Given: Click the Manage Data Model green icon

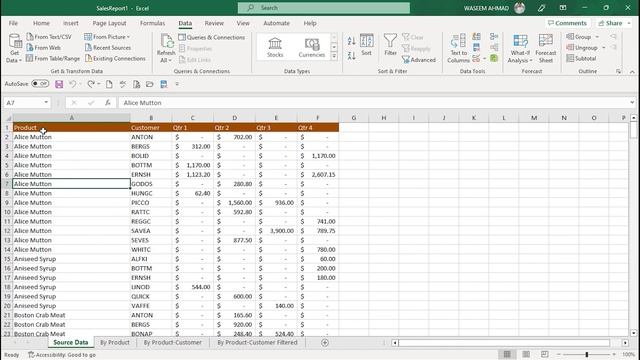Looking at the screenshot, I should pos(494,58).
